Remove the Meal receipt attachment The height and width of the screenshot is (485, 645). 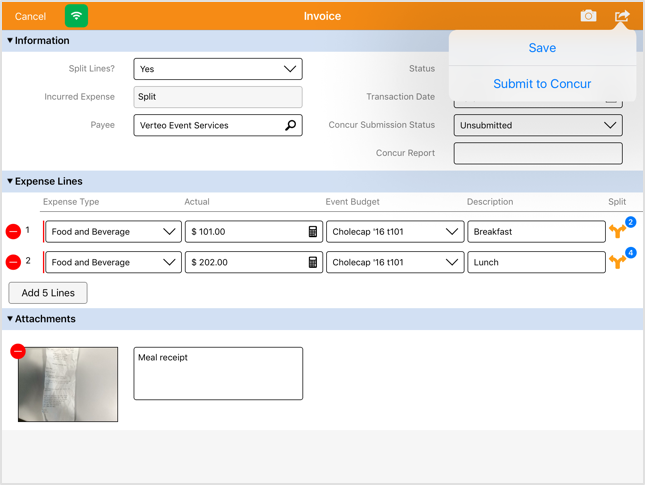18,351
